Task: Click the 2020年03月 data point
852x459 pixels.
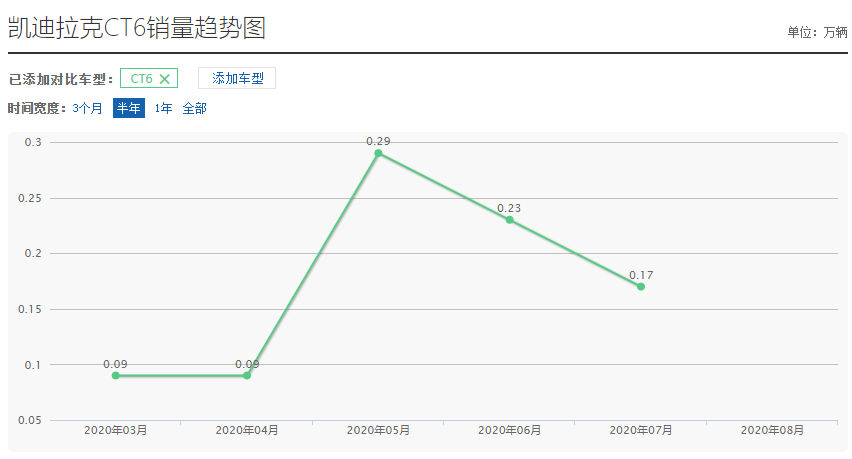Action: 116,375
